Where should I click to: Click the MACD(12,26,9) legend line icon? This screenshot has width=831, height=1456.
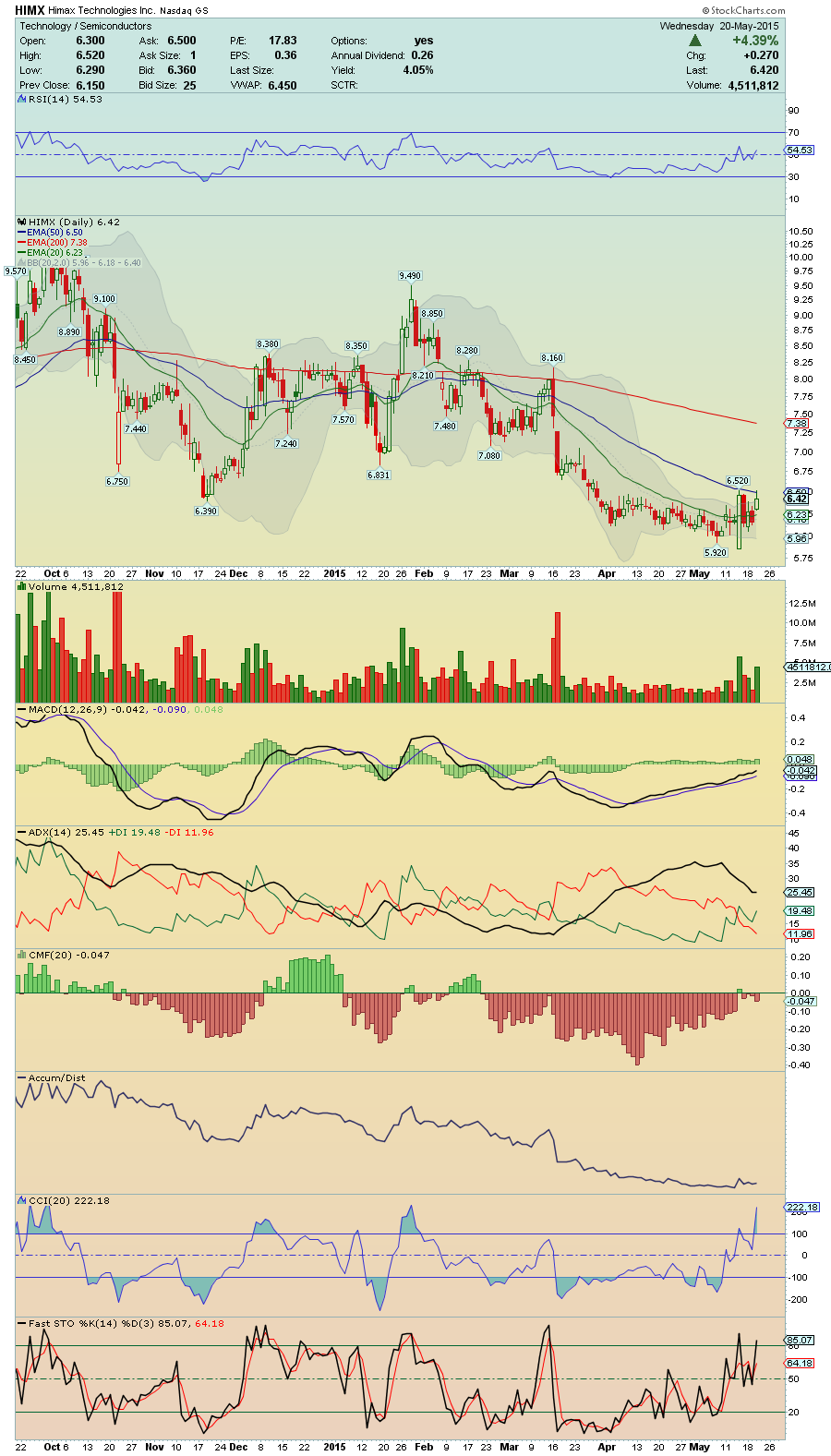22,709
